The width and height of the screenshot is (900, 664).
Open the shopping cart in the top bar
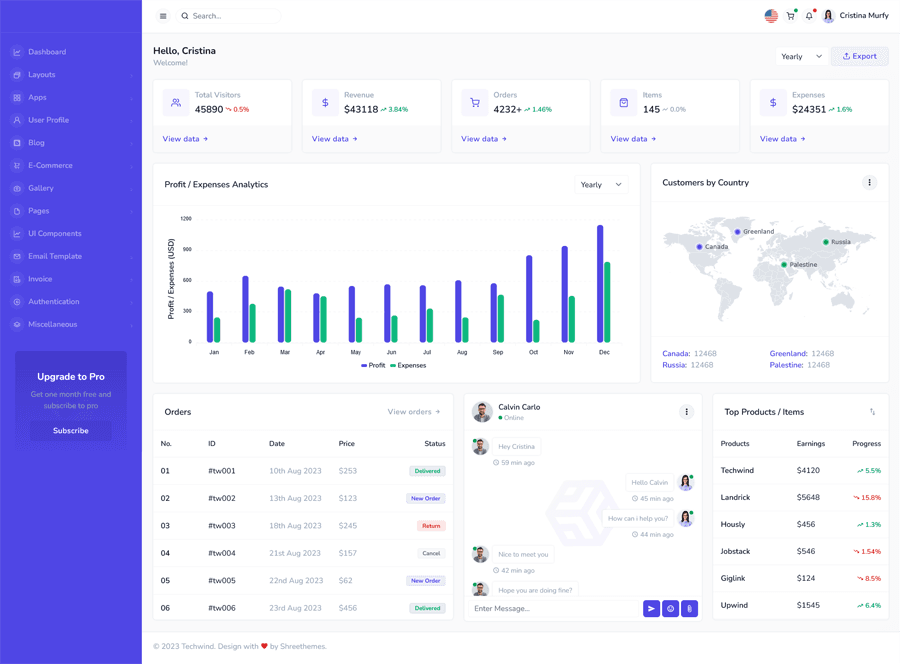790,15
